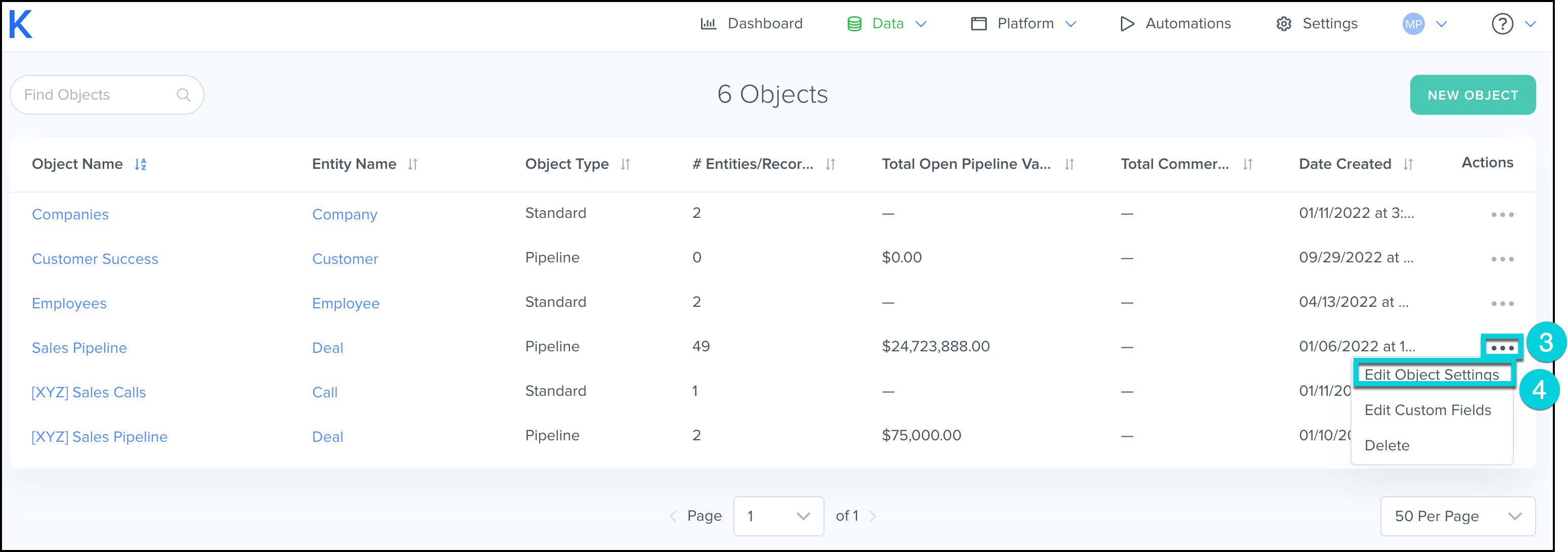
Task: Open the MP user avatar menu
Action: [x=1413, y=24]
